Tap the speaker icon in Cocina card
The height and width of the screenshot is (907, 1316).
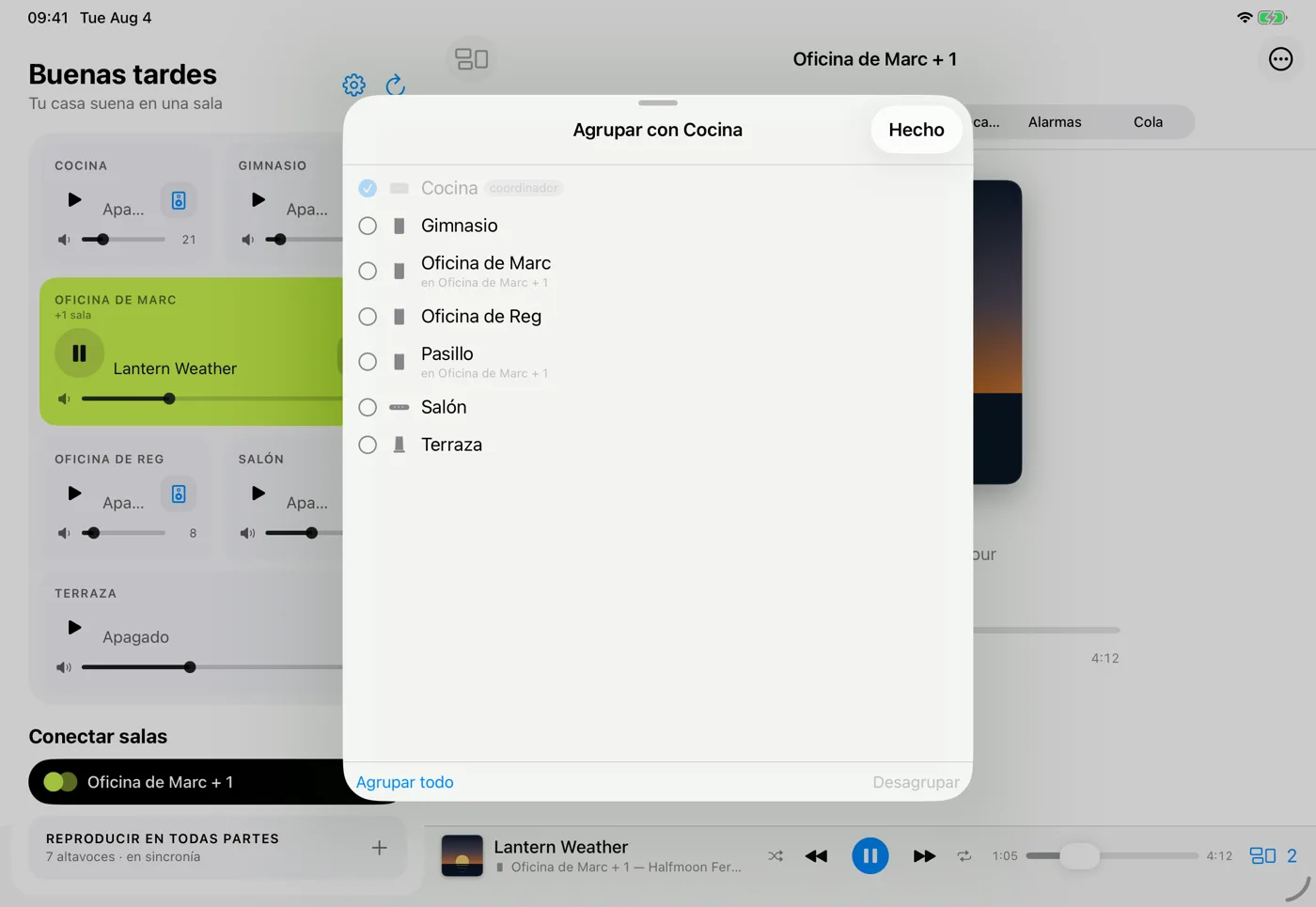pyautogui.click(x=179, y=200)
